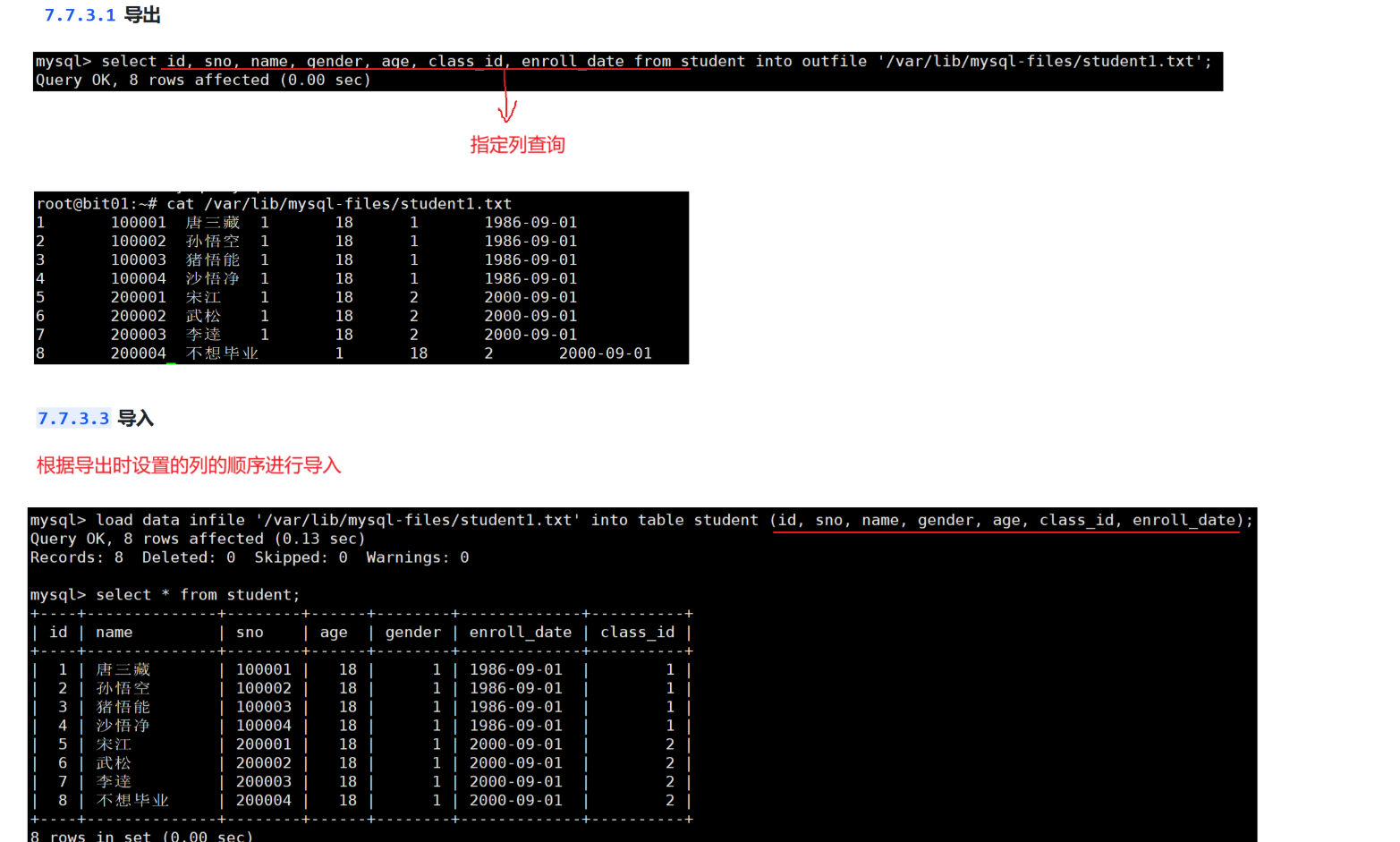This screenshot has width=1400, height=842.
Task: Click "load data infile" in the import command
Action: tap(170, 521)
